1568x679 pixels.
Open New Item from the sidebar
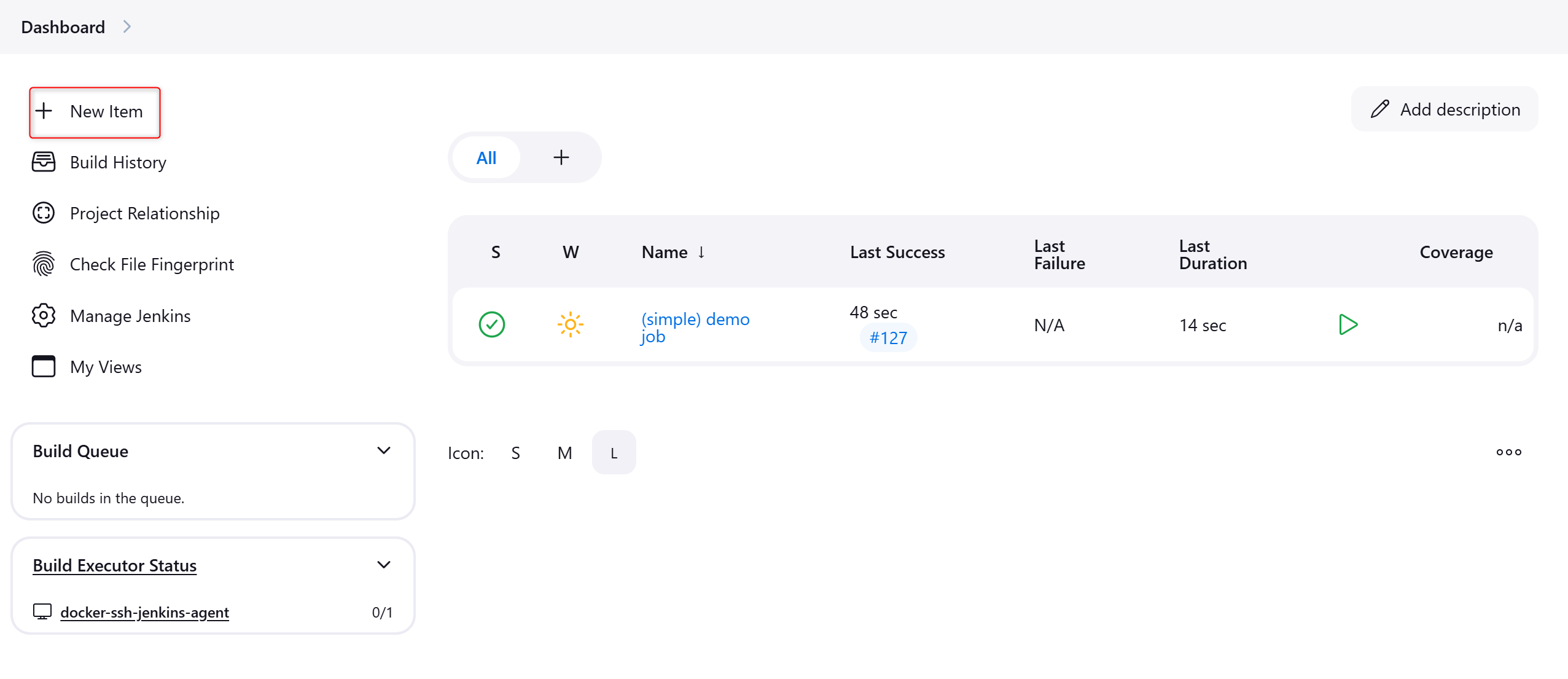95,112
